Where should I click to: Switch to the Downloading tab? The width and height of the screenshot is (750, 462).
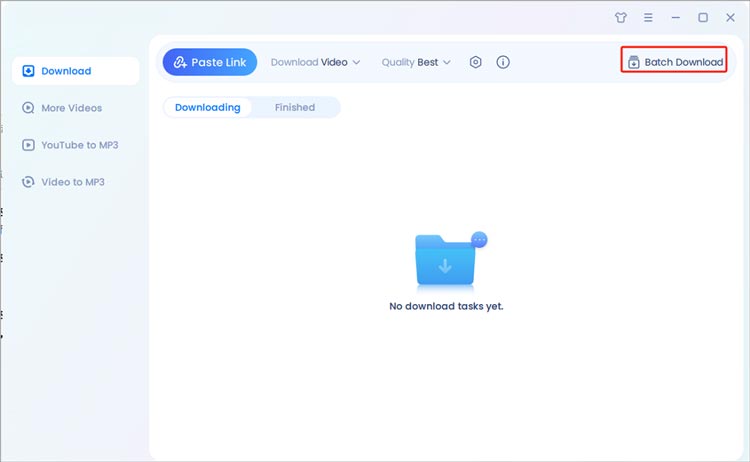(207, 107)
